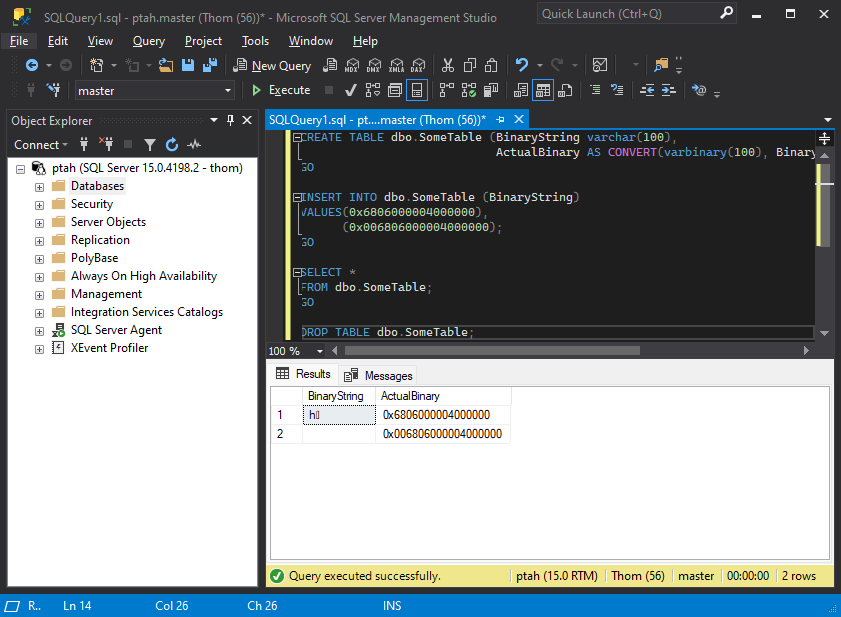This screenshot has width=841, height=617.
Task: Open a DAX query icon
Action: click(x=417, y=65)
